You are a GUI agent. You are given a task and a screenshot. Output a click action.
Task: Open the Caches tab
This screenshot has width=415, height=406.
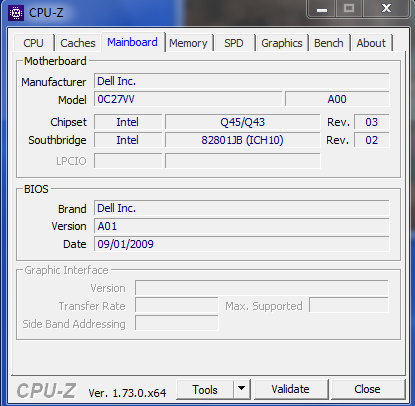78,43
